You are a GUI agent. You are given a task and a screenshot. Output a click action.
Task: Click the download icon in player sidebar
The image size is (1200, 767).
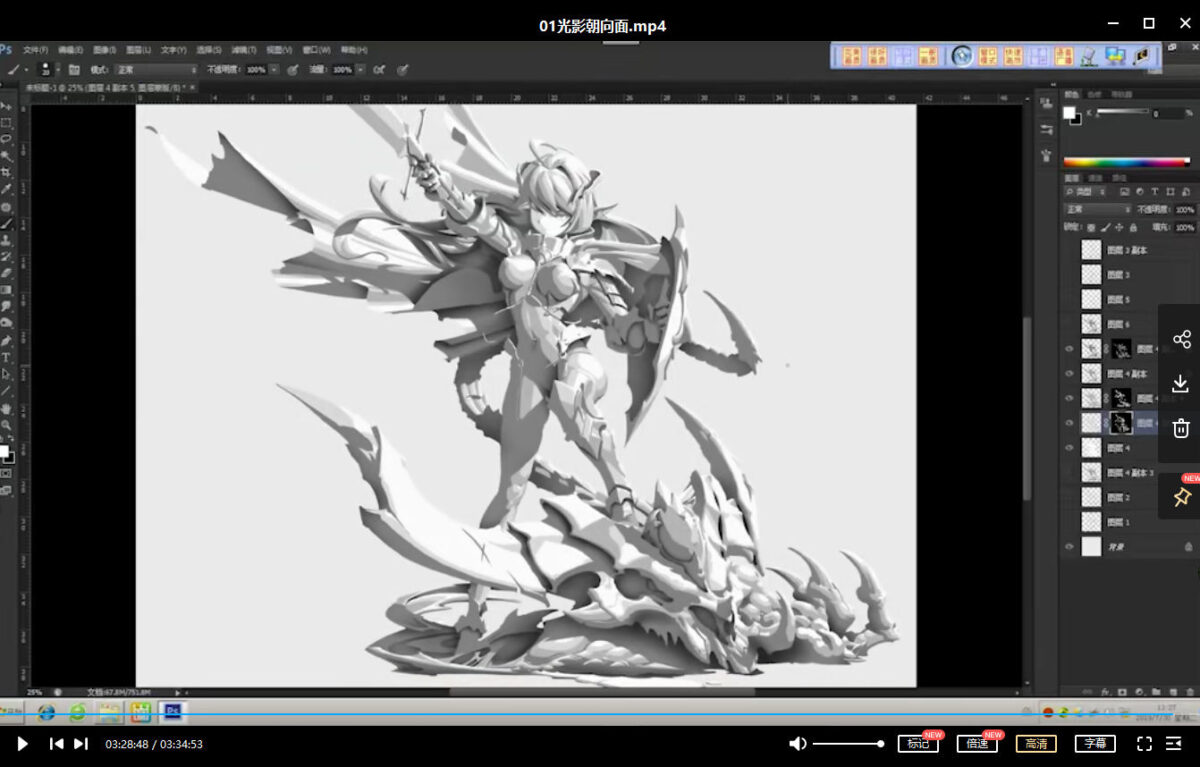(1181, 384)
